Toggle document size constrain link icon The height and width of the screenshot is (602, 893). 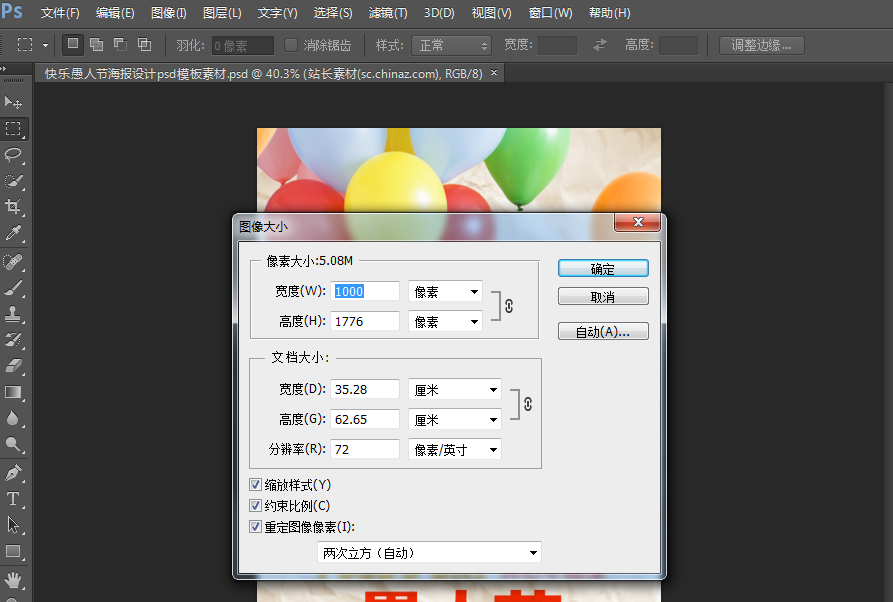pos(528,404)
